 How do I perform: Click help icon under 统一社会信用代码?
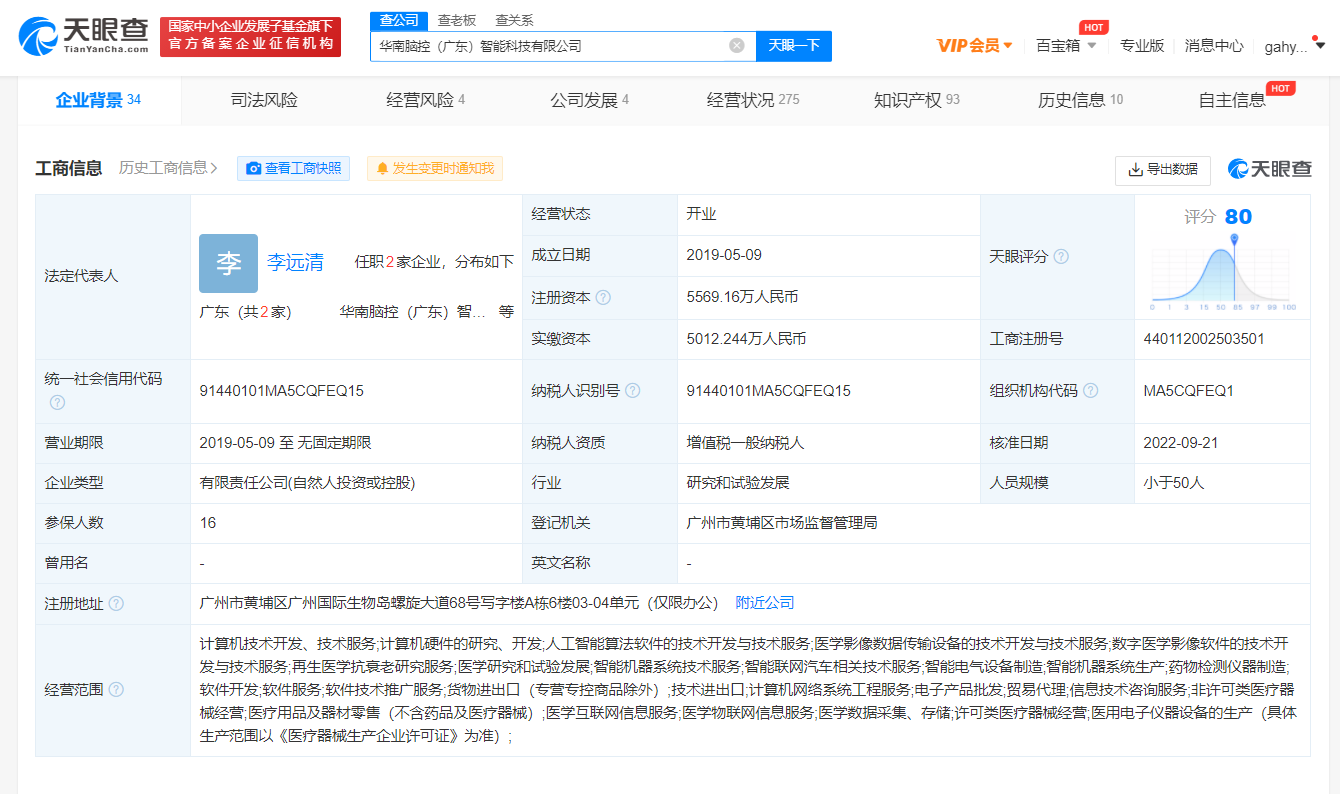point(57,402)
